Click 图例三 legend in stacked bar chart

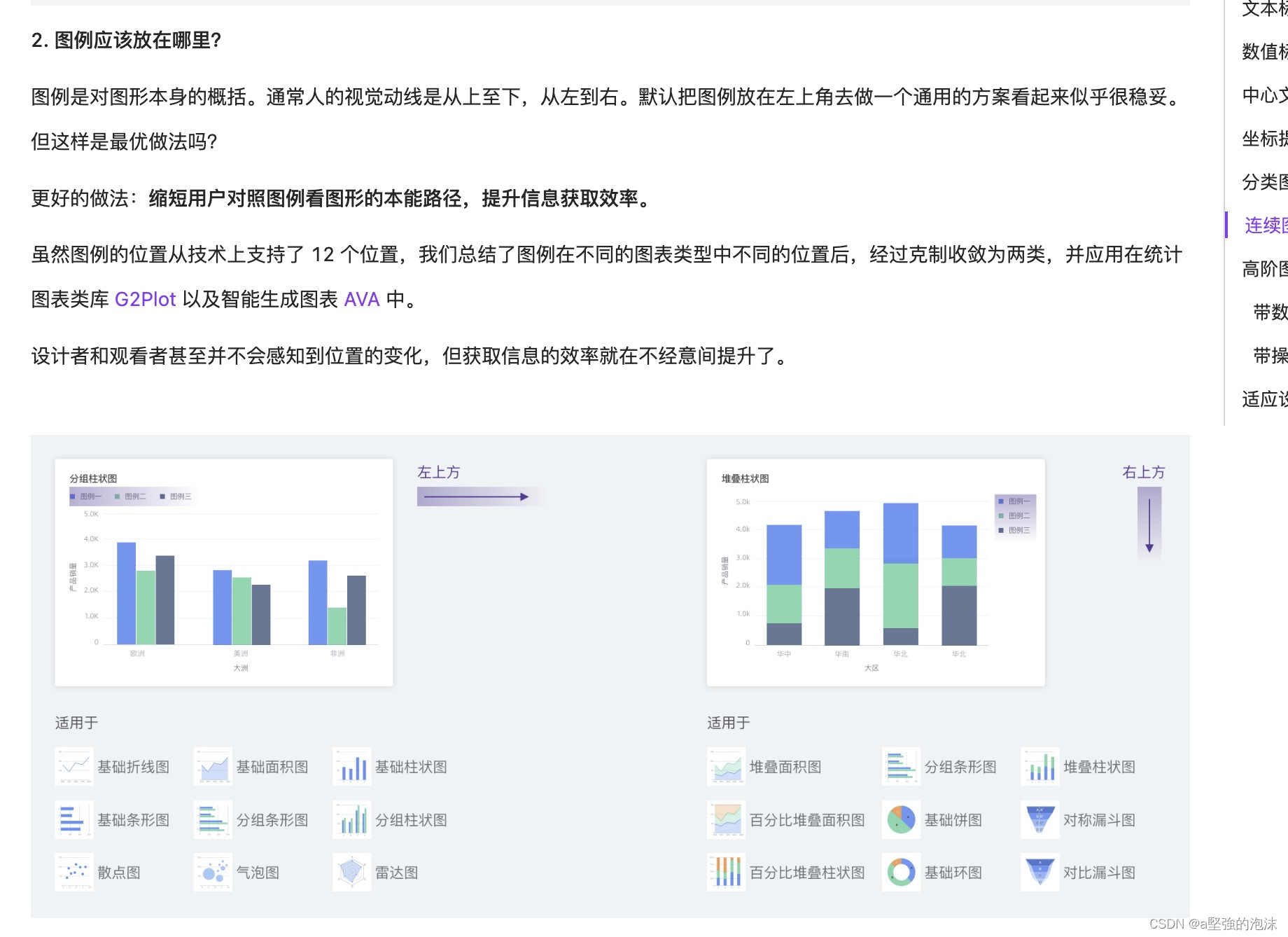tap(1015, 530)
